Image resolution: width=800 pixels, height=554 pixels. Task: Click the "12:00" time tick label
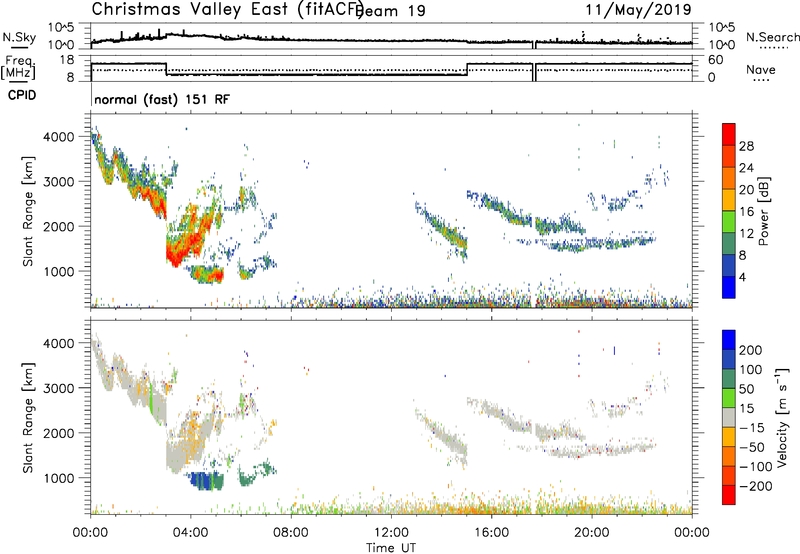(x=391, y=533)
